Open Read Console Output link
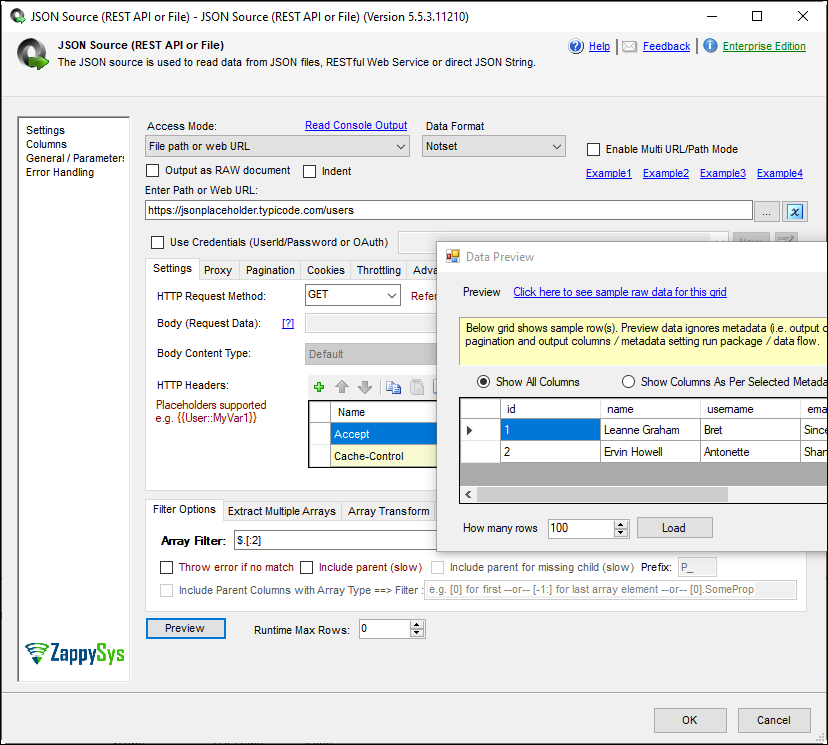Viewport: 828px width, 745px height. pos(356,126)
